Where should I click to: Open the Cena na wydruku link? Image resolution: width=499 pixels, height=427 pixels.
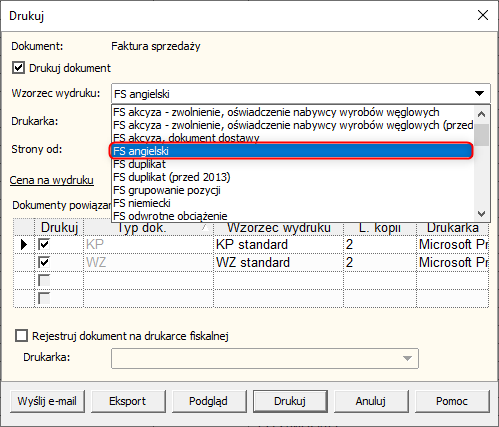pyautogui.click(x=52, y=180)
